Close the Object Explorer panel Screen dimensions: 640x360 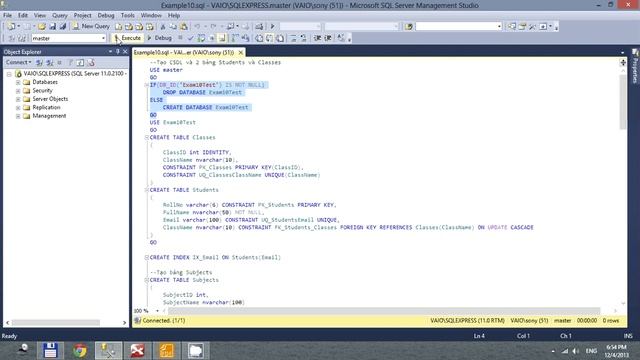(x=125, y=52)
